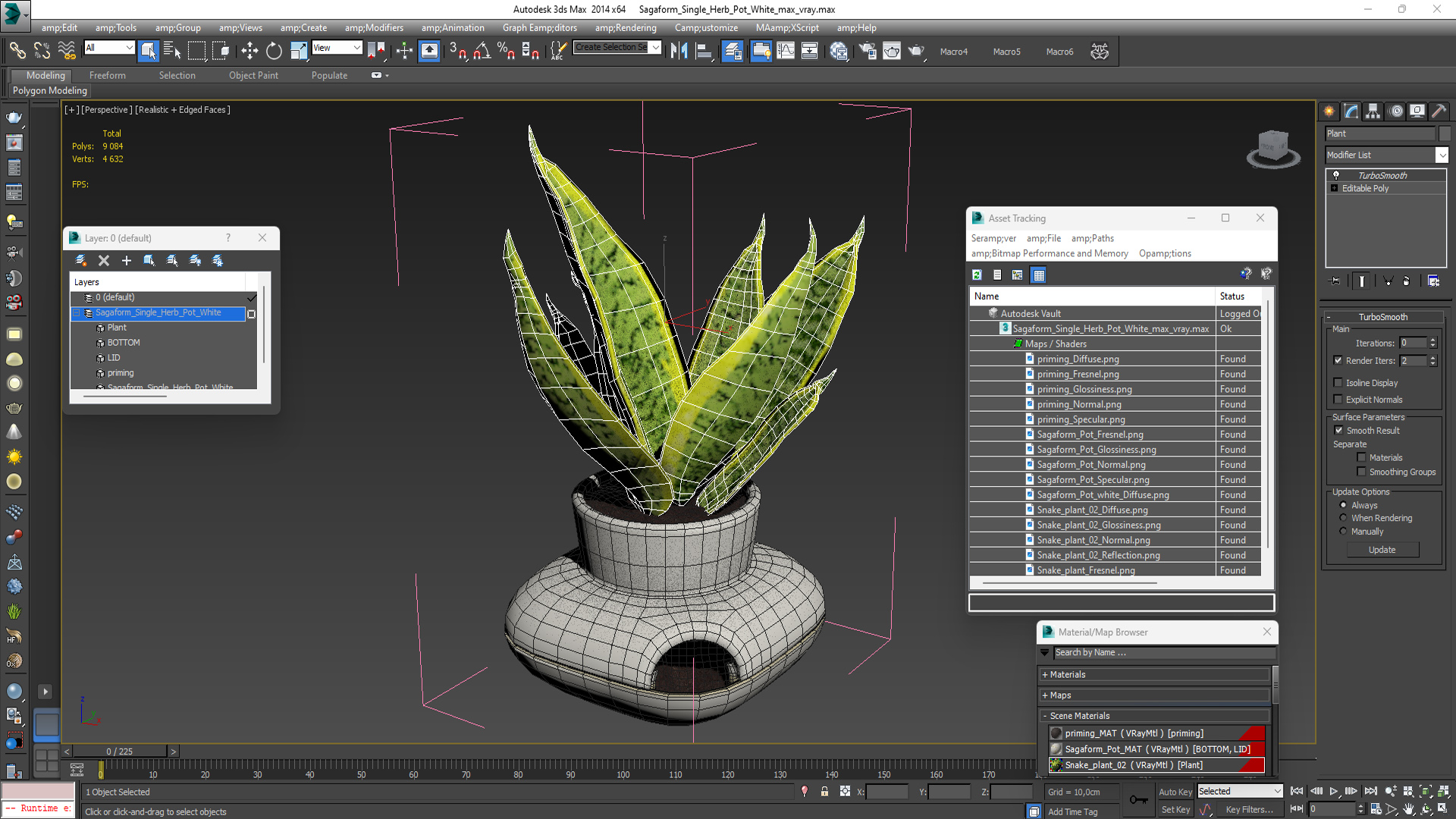This screenshot has width=1456, height=819.
Task: Open Create Selection Set dropdown
Action: click(617, 47)
